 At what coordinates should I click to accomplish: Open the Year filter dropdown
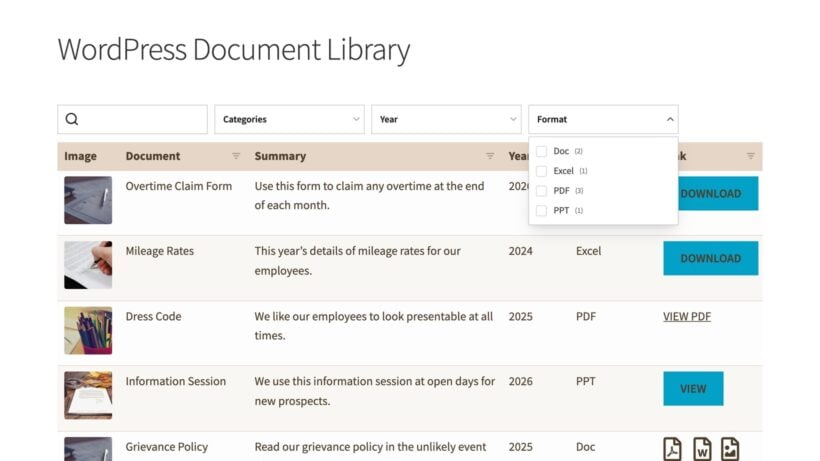pos(446,119)
